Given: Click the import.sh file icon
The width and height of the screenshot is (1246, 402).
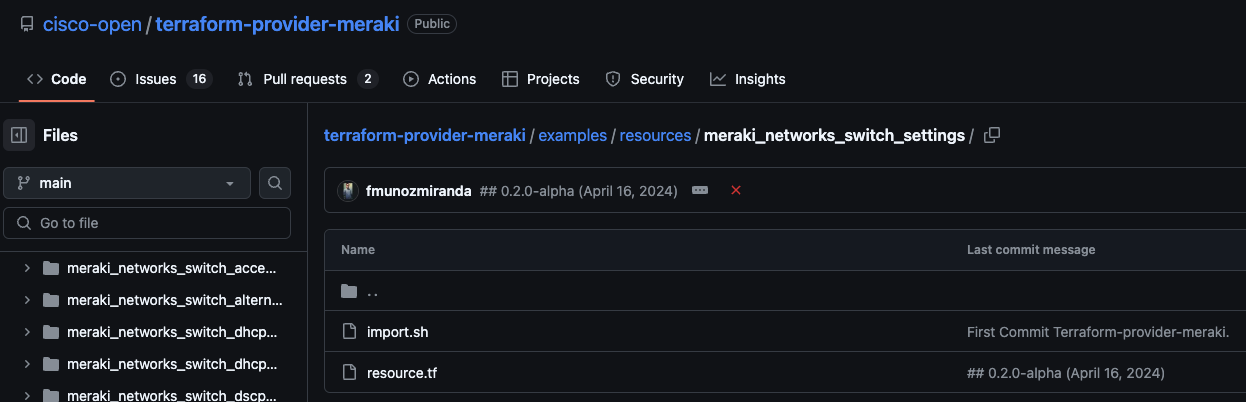Looking at the screenshot, I should click(x=349, y=331).
